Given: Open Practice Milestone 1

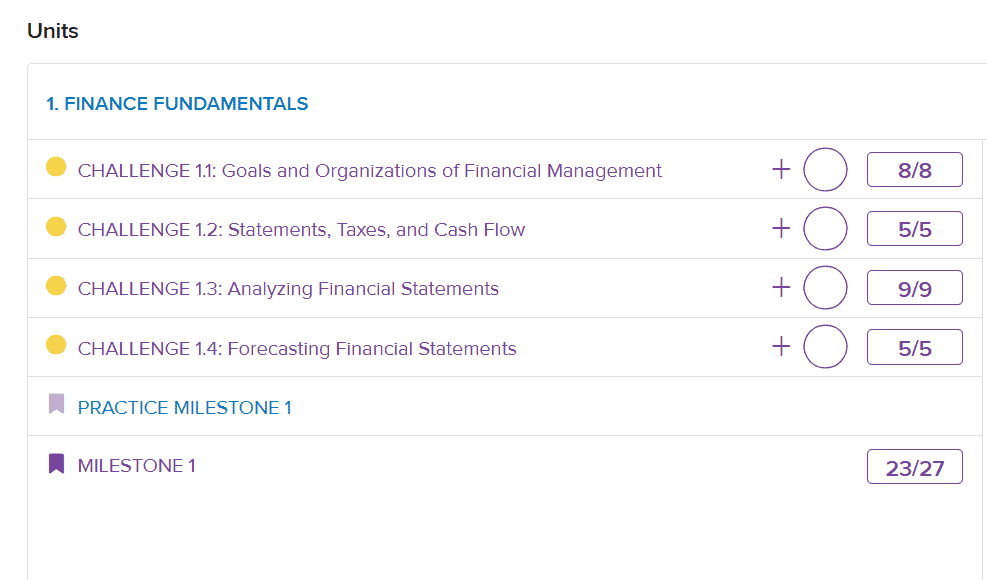Looking at the screenshot, I should (184, 407).
